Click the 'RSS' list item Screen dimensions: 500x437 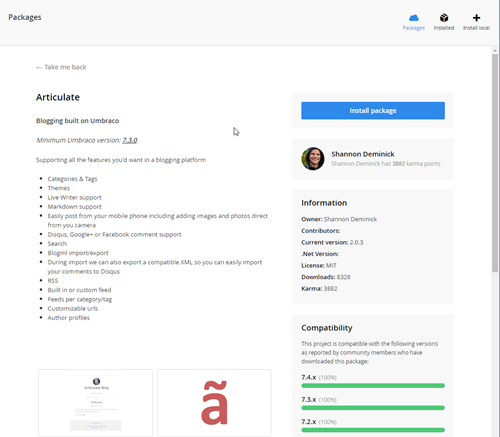pyautogui.click(x=53, y=281)
